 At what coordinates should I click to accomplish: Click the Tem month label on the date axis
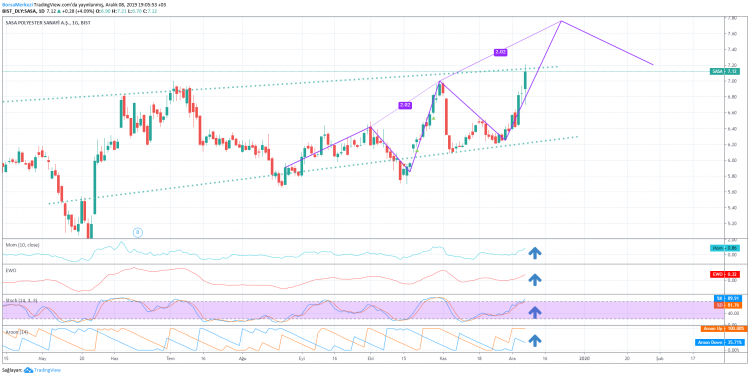pos(171,357)
